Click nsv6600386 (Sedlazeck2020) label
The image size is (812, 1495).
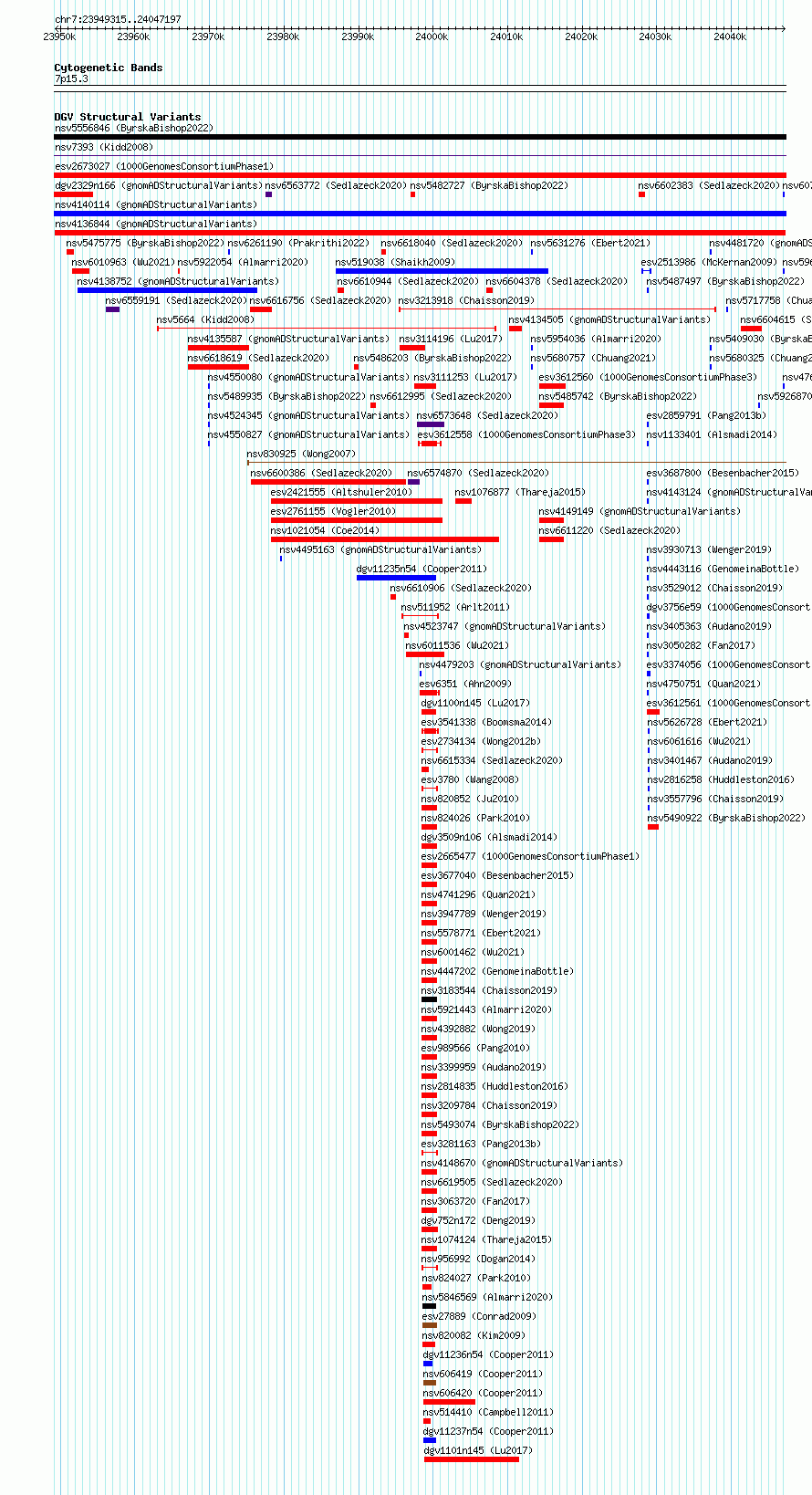(x=321, y=473)
